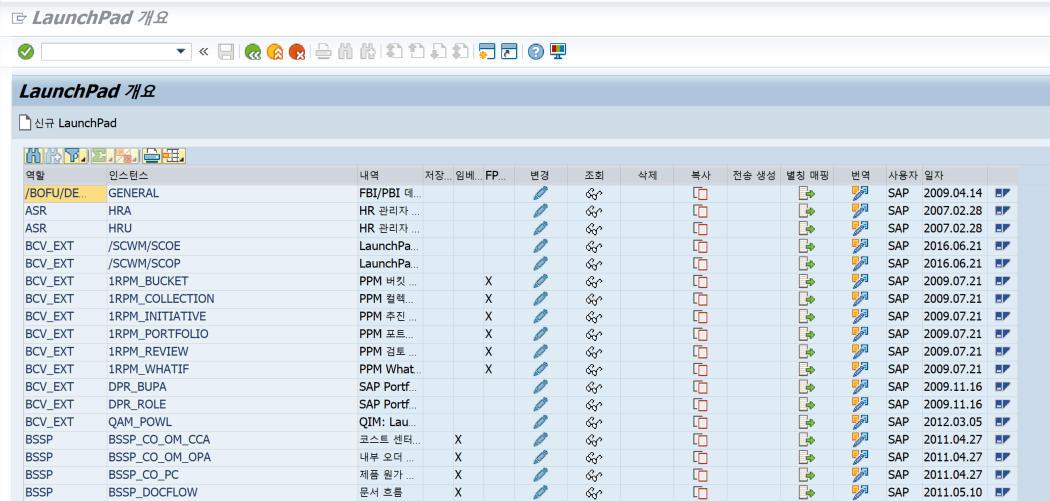Click alias mapping icon for 1RPM_PORTFOLIO row

pos(807,334)
